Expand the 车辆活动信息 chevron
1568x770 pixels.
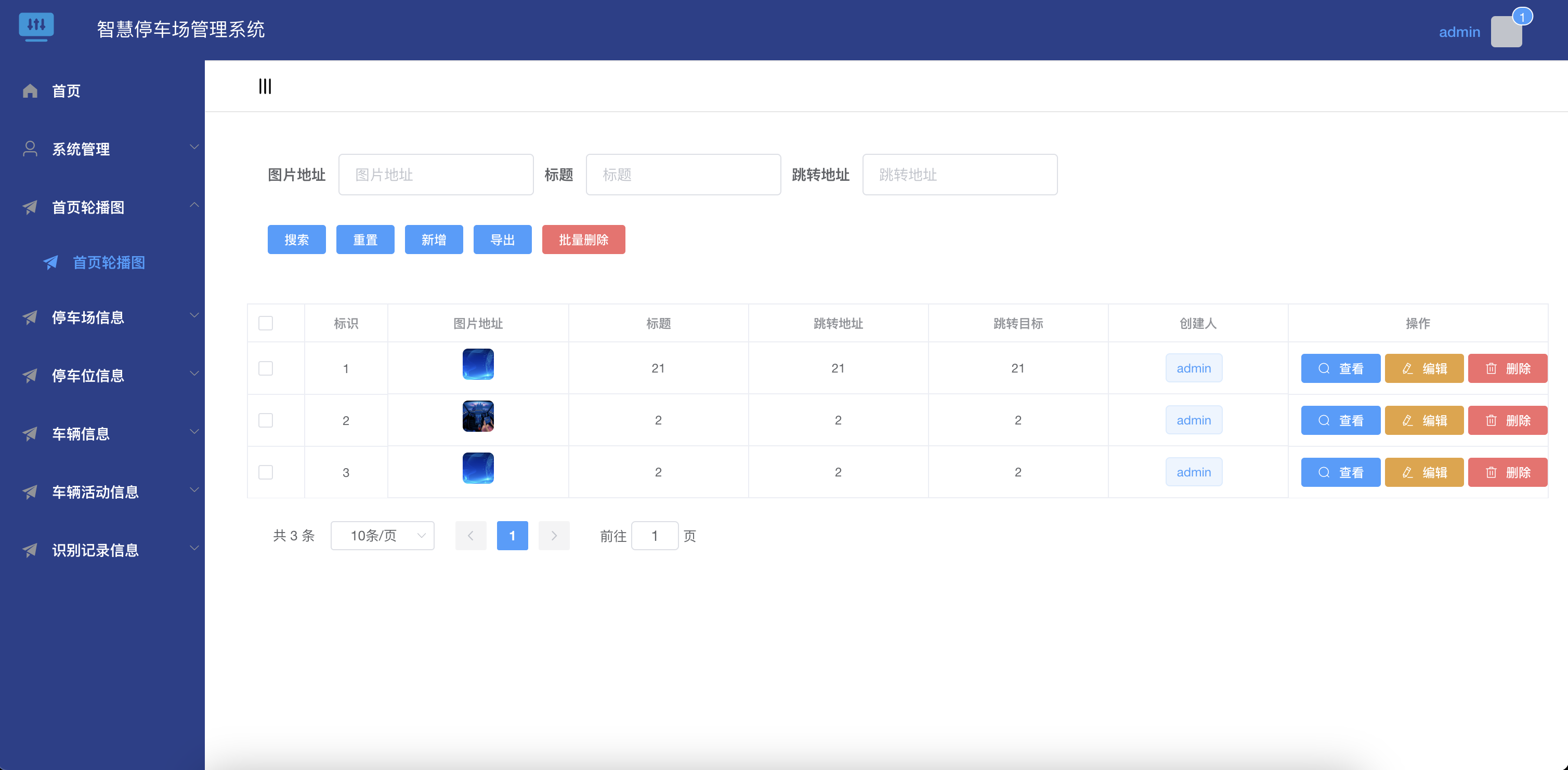click(194, 489)
